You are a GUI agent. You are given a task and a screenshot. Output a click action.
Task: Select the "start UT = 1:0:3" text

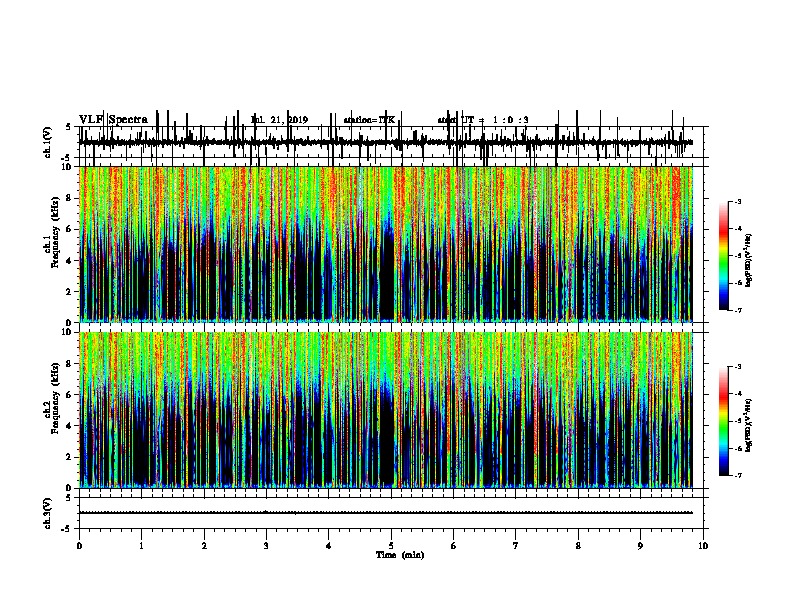(483, 120)
